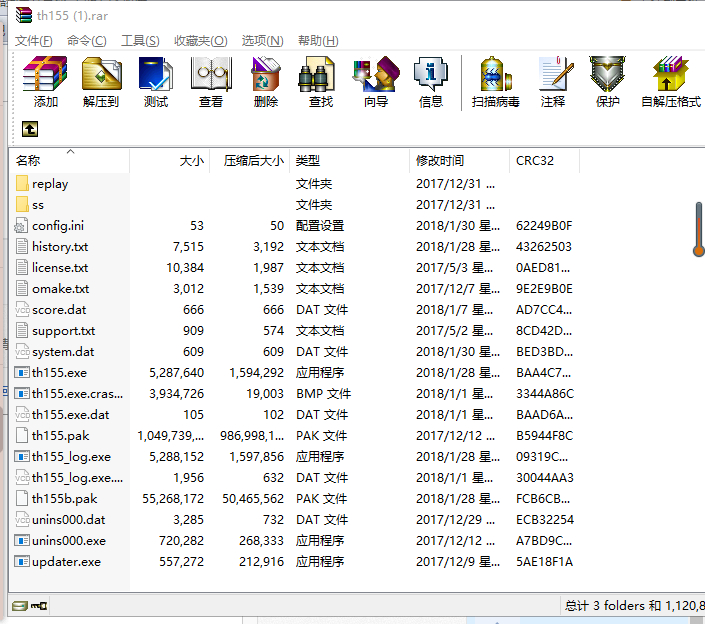Click CRC32 value 5AE18F1A

544,562
